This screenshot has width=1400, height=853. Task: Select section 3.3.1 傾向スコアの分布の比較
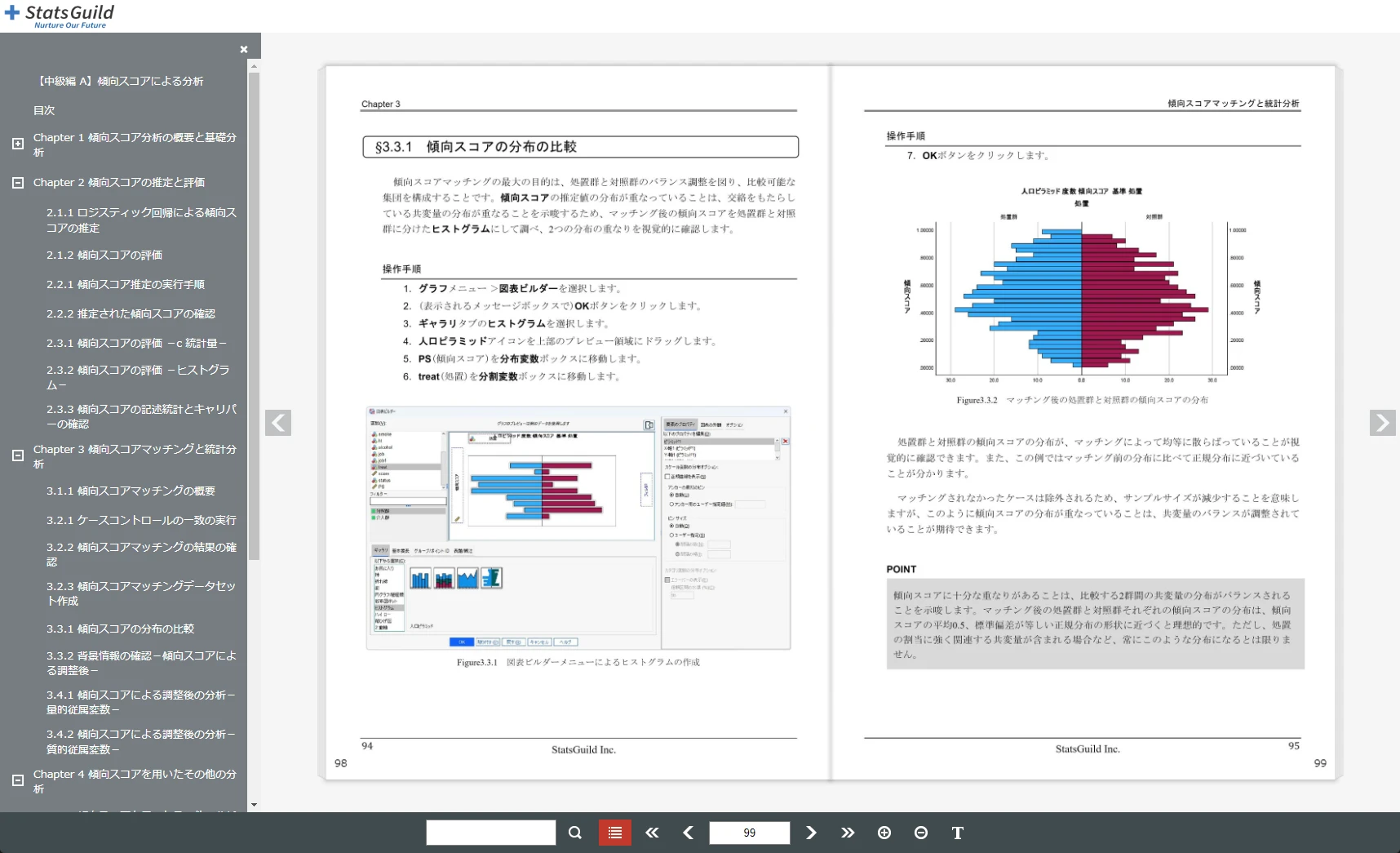tap(121, 629)
